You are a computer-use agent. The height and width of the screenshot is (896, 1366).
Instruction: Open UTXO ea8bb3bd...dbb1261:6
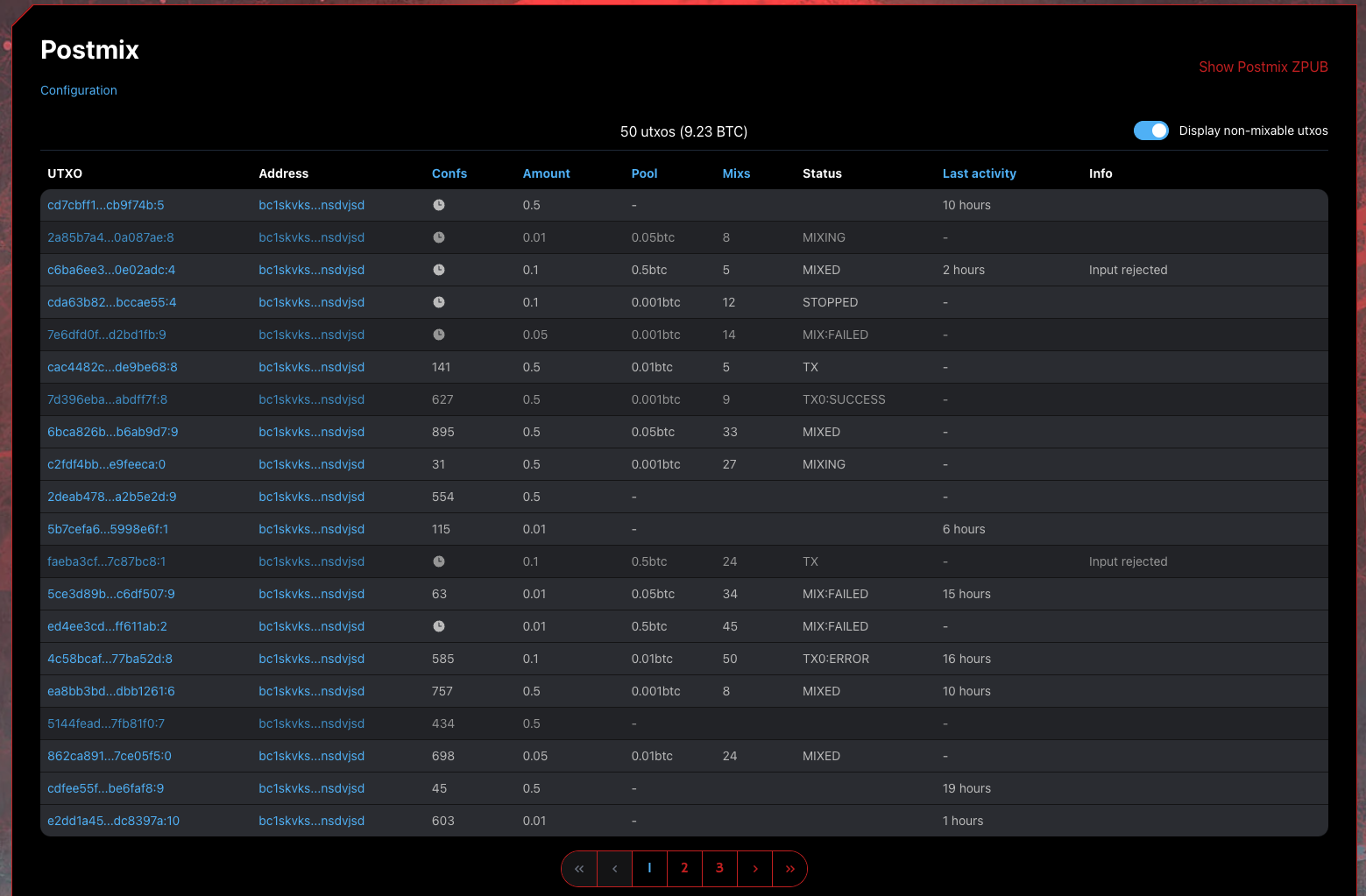coord(111,691)
